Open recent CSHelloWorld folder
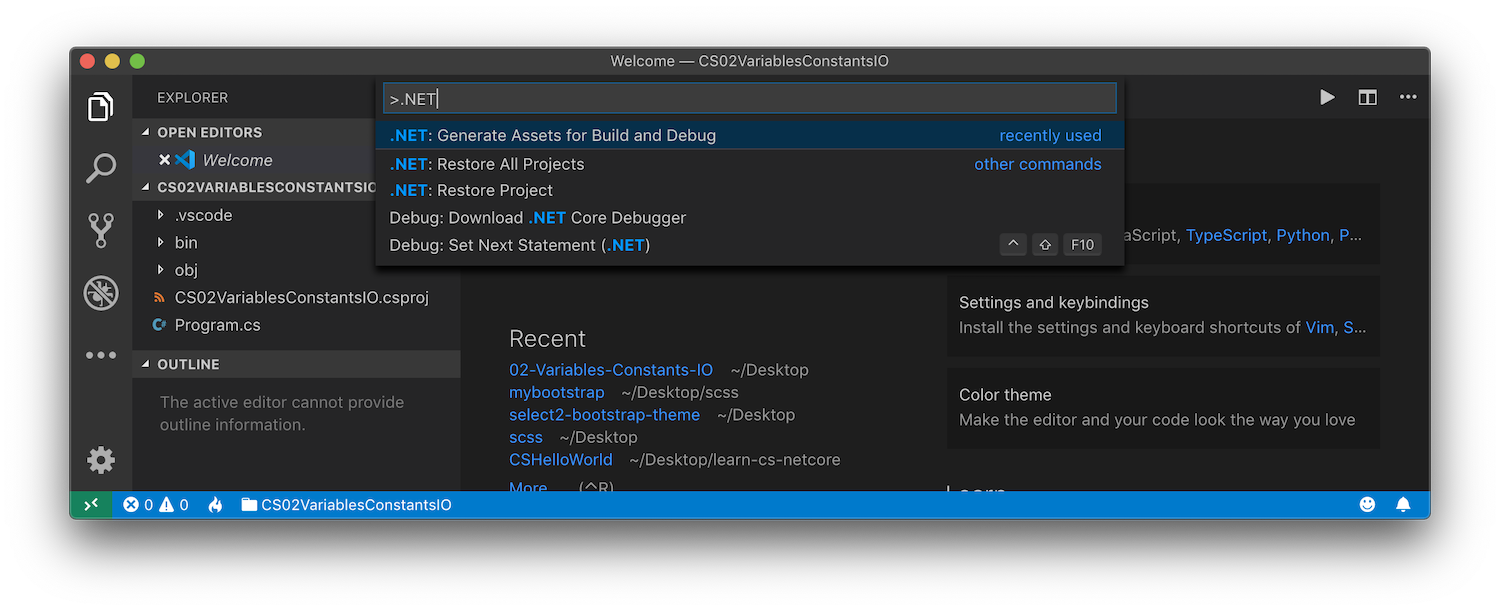Image resolution: width=1500 pixels, height=611 pixels. click(x=560, y=460)
